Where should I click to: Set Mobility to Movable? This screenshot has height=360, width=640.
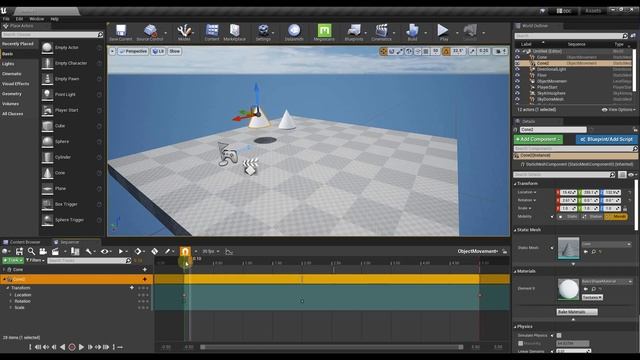point(616,216)
